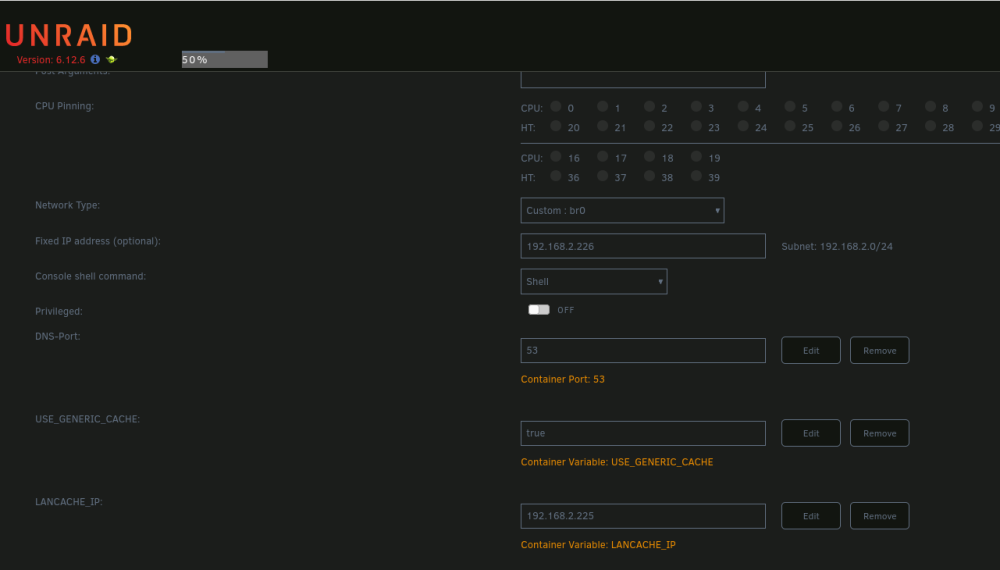Click the green icon beside the version info
The height and width of the screenshot is (570, 1000).
(112, 59)
